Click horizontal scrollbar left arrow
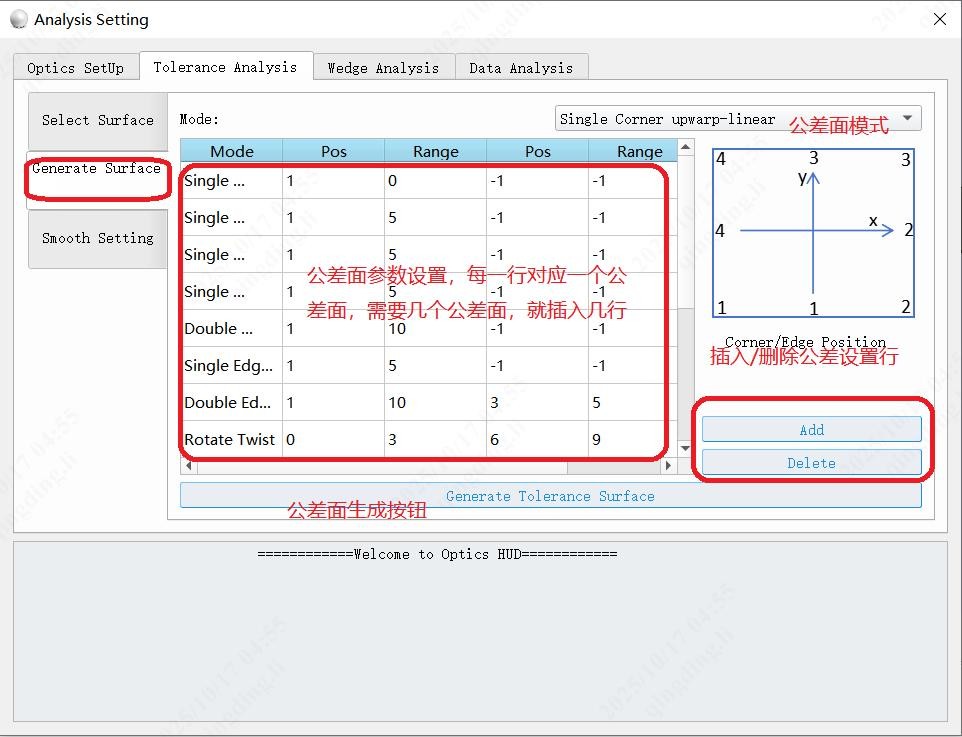 tap(188, 466)
